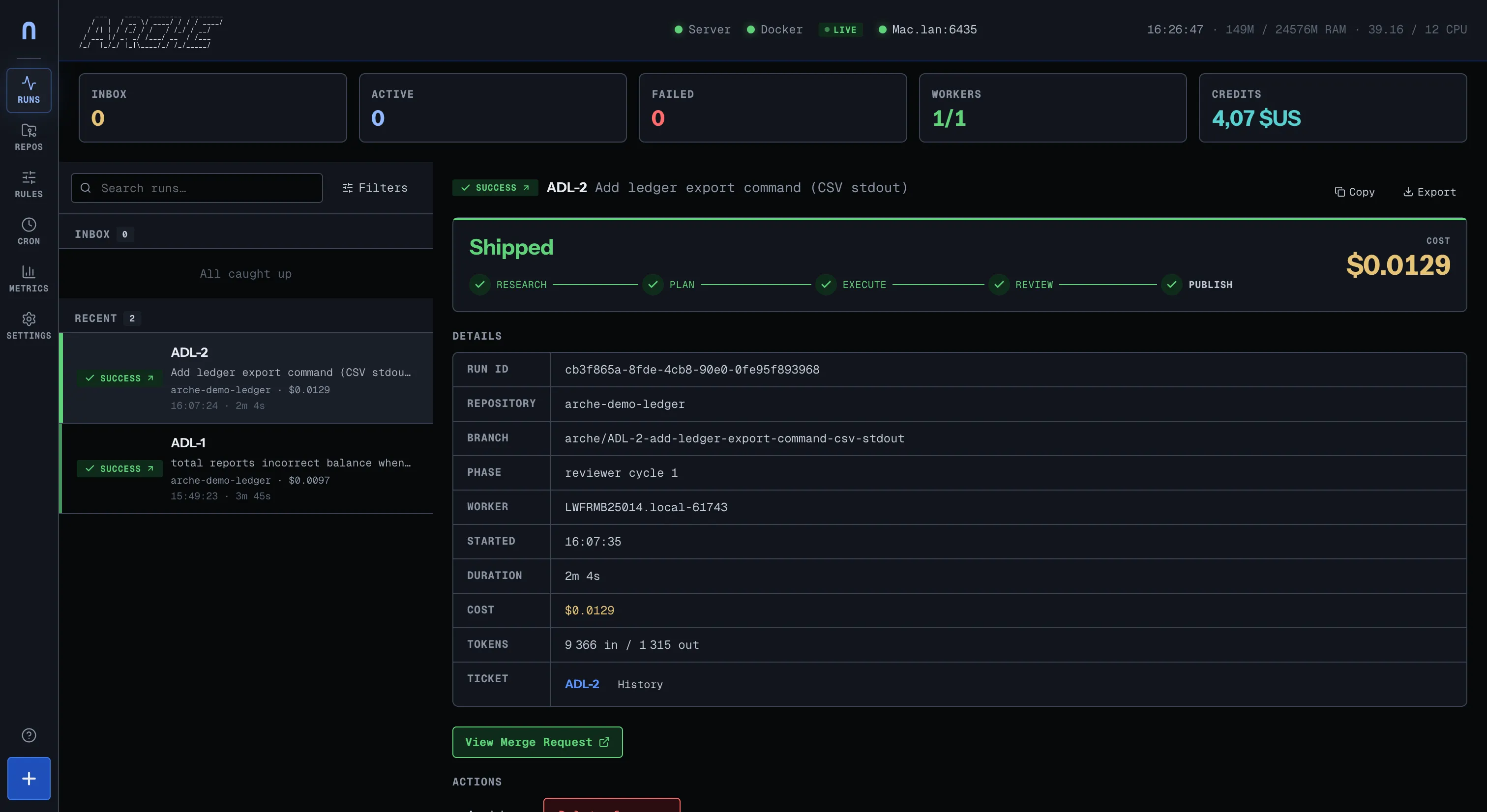Click the search magnifier icon
Screen dimensions: 1487x812
pyautogui.click(x=86, y=188)
